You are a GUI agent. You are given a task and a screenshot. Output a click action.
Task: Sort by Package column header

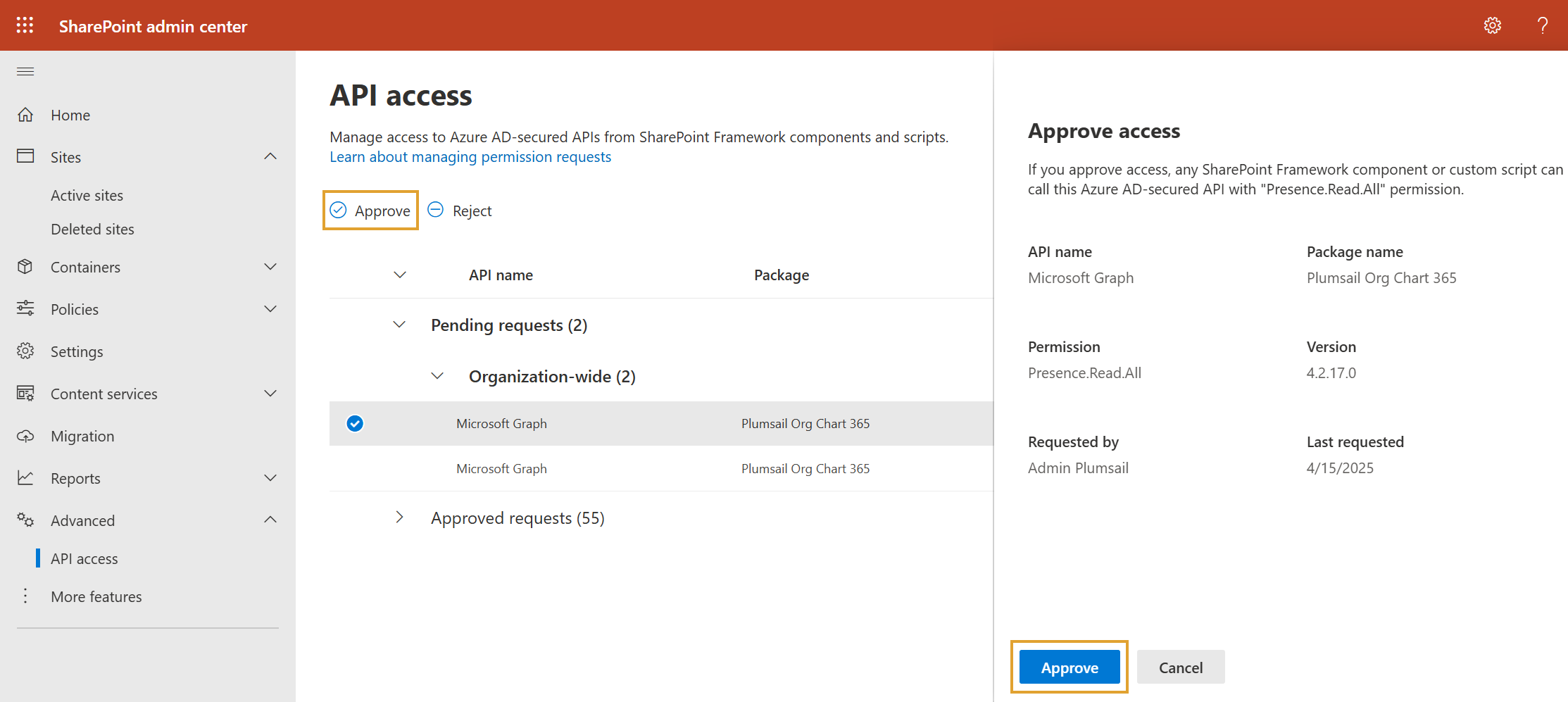click(x=782, y=275)
